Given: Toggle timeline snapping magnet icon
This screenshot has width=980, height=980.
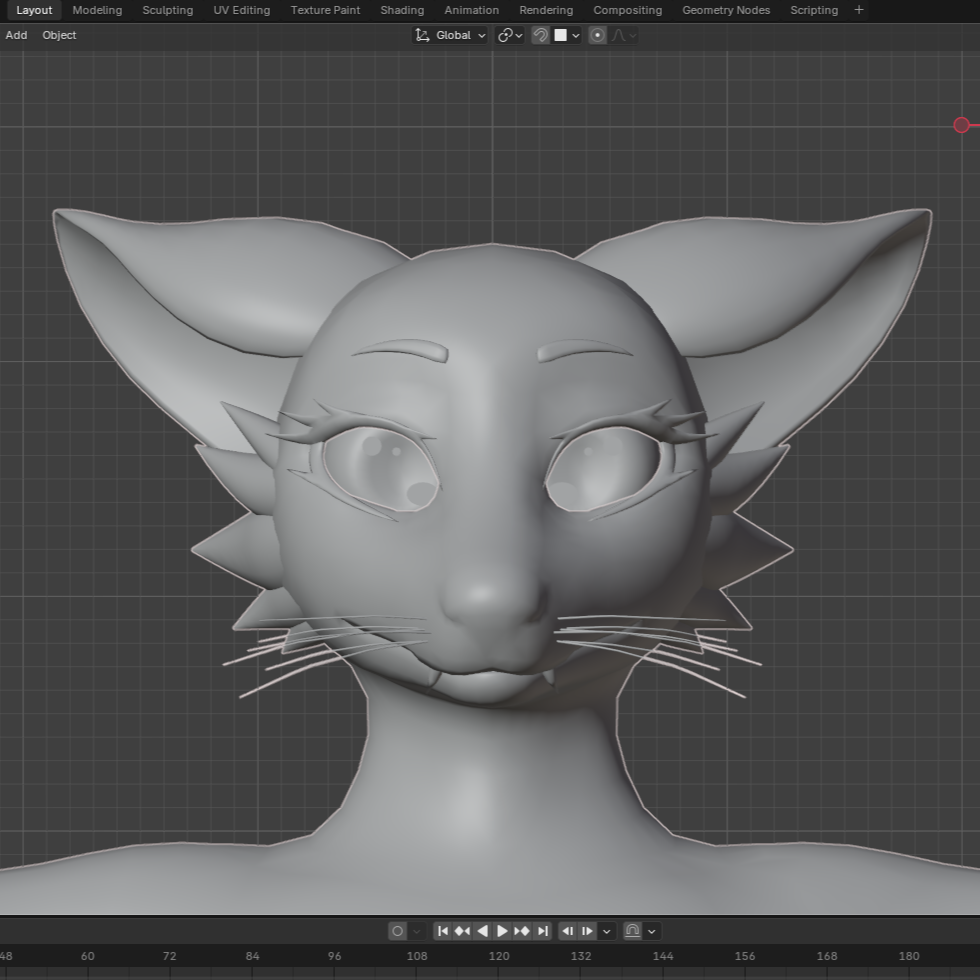Looking at the screenshot, I should click(x=632, y=931).
